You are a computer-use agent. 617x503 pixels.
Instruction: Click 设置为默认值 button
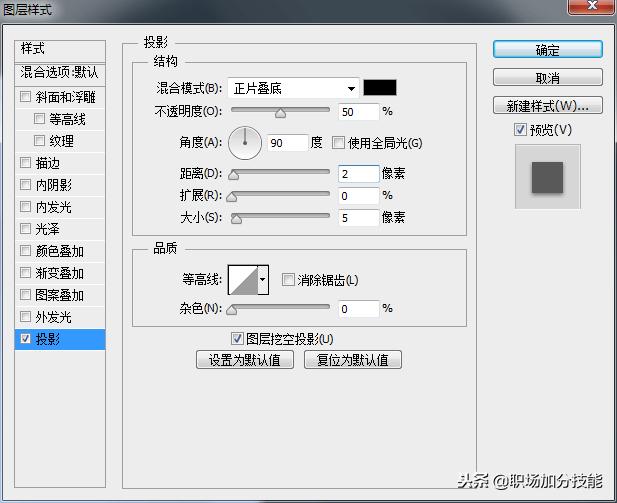245,360
